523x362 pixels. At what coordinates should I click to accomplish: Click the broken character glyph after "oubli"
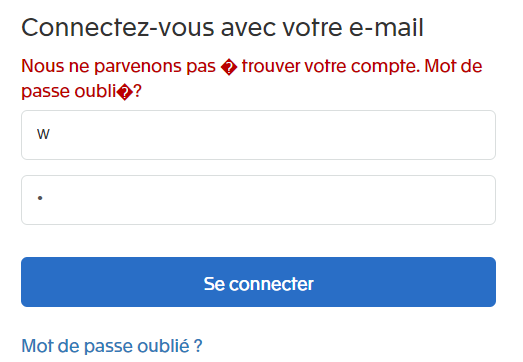pyautogui.click(x=124, y=92)
